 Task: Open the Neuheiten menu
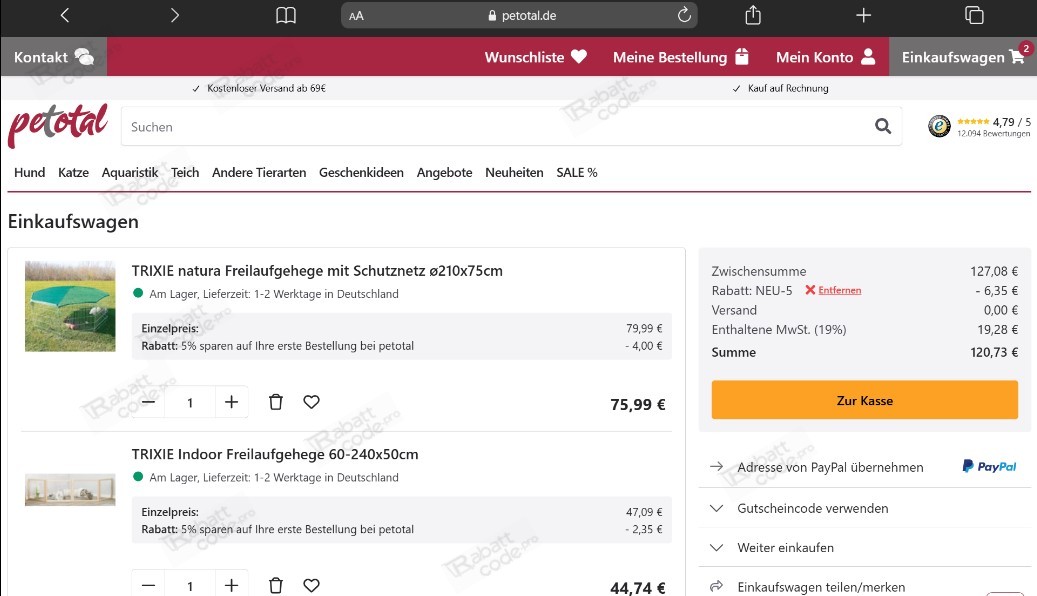(x=515, y=173)
